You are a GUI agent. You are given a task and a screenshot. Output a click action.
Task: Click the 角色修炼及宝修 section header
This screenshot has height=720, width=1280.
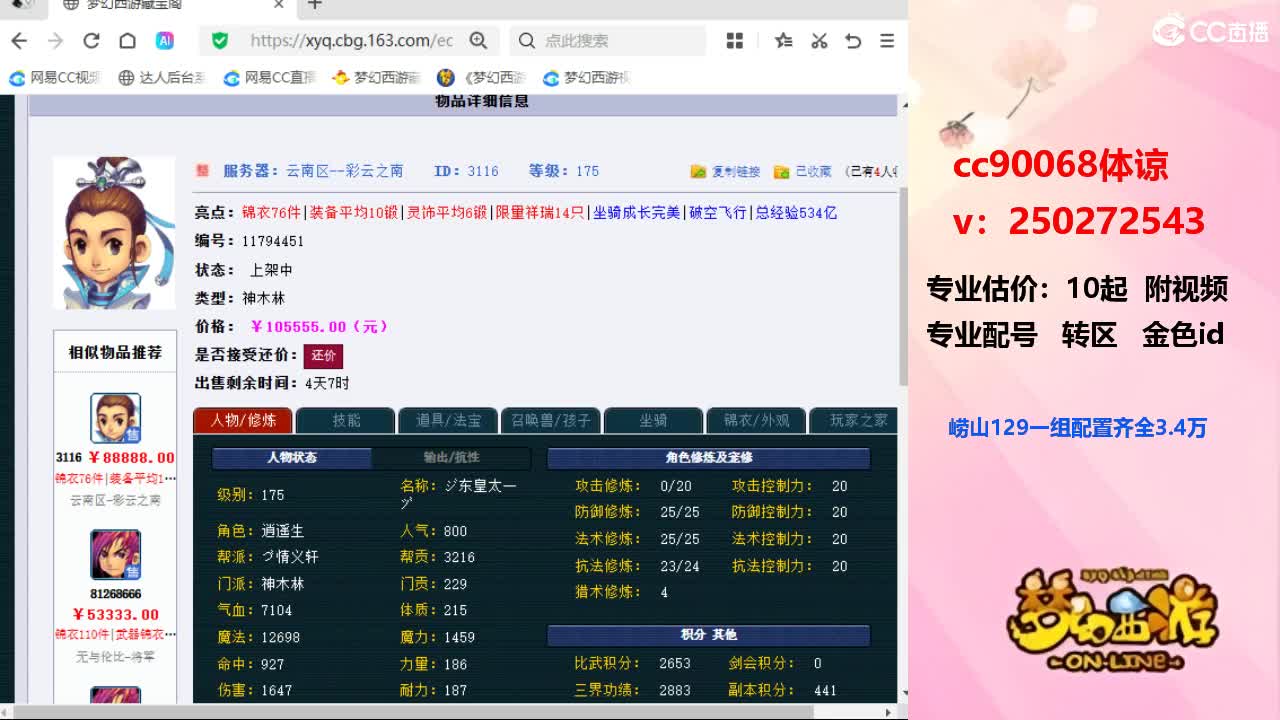tap(709, 458)
